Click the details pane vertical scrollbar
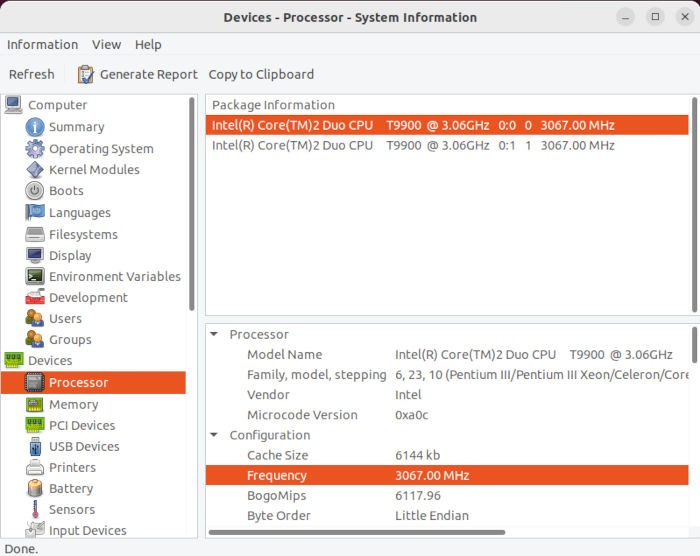Screen dimensions: 700x556 coord(694,346)
